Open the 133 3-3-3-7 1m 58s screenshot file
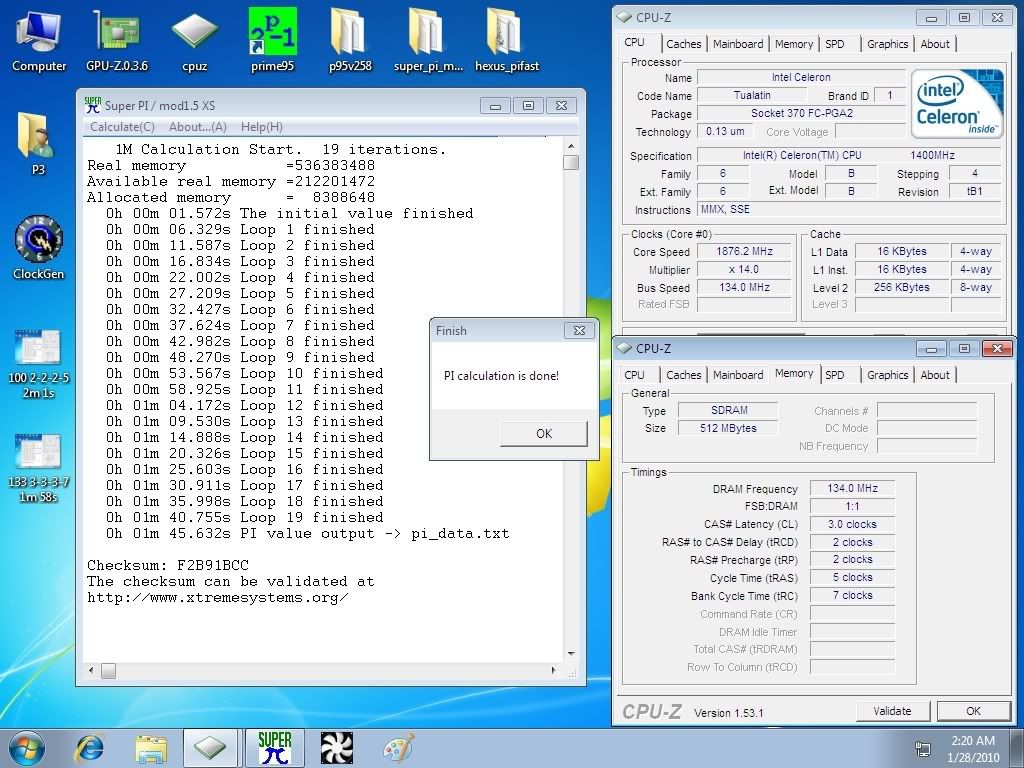Viewport: 1024px width, 768px height. tap(39, 469)
